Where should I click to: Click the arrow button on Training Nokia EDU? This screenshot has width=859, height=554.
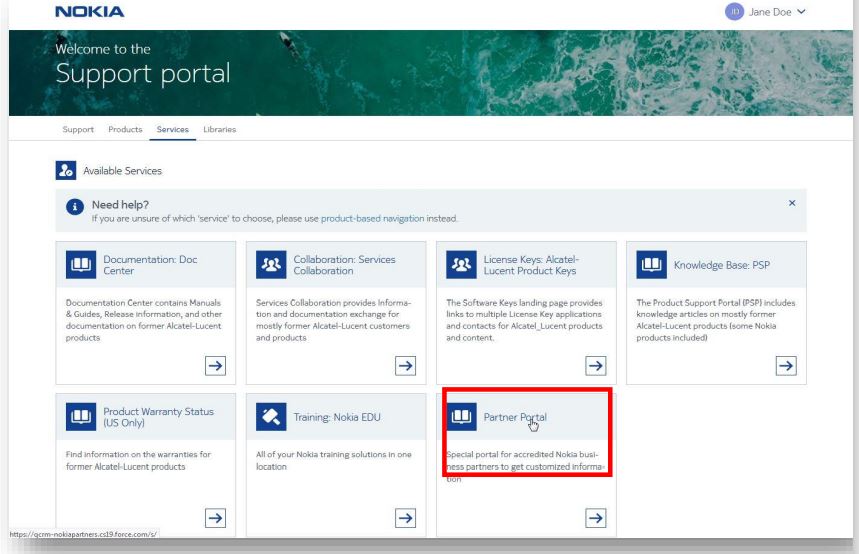tap(405, 517)
